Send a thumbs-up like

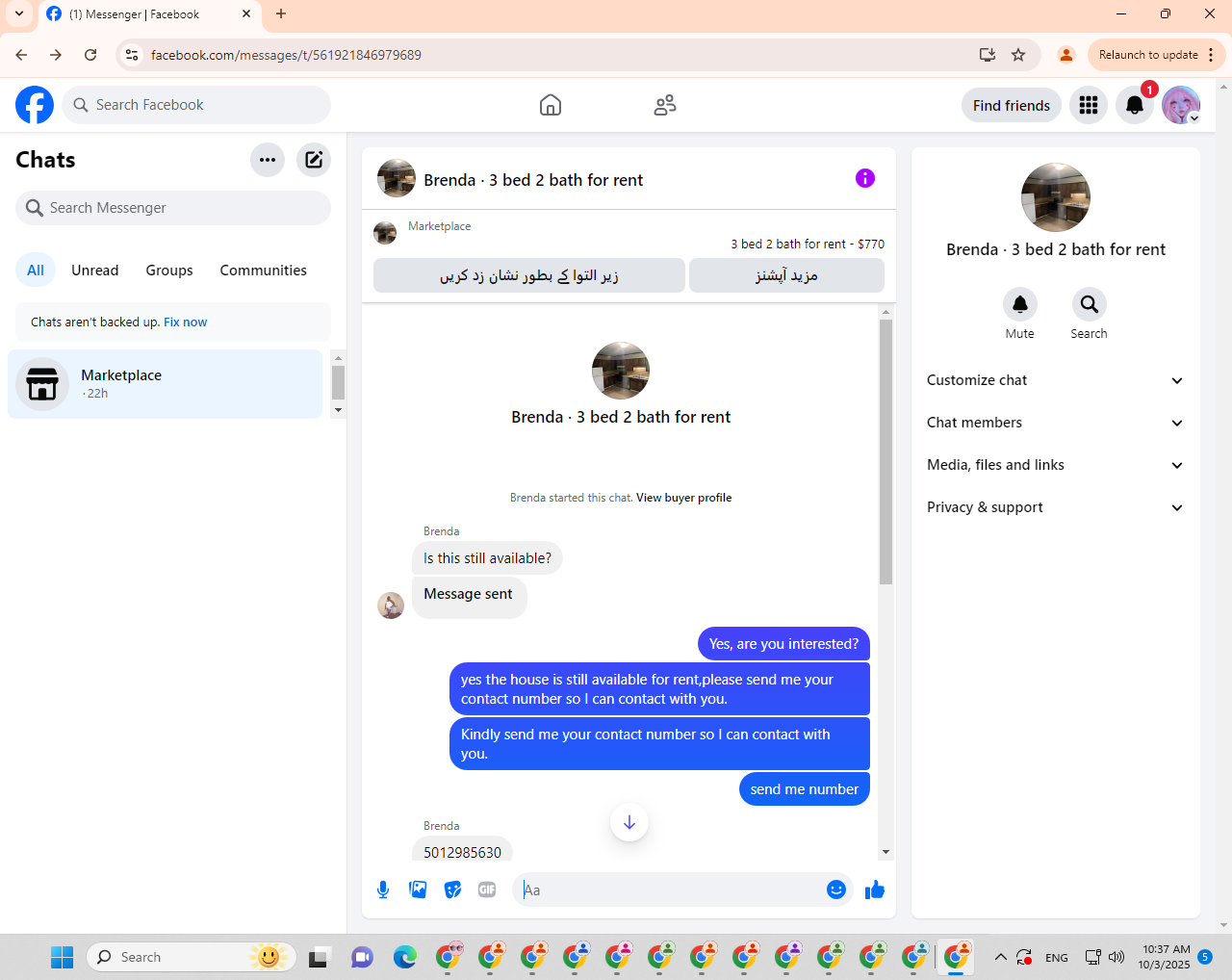pos(875,890)
